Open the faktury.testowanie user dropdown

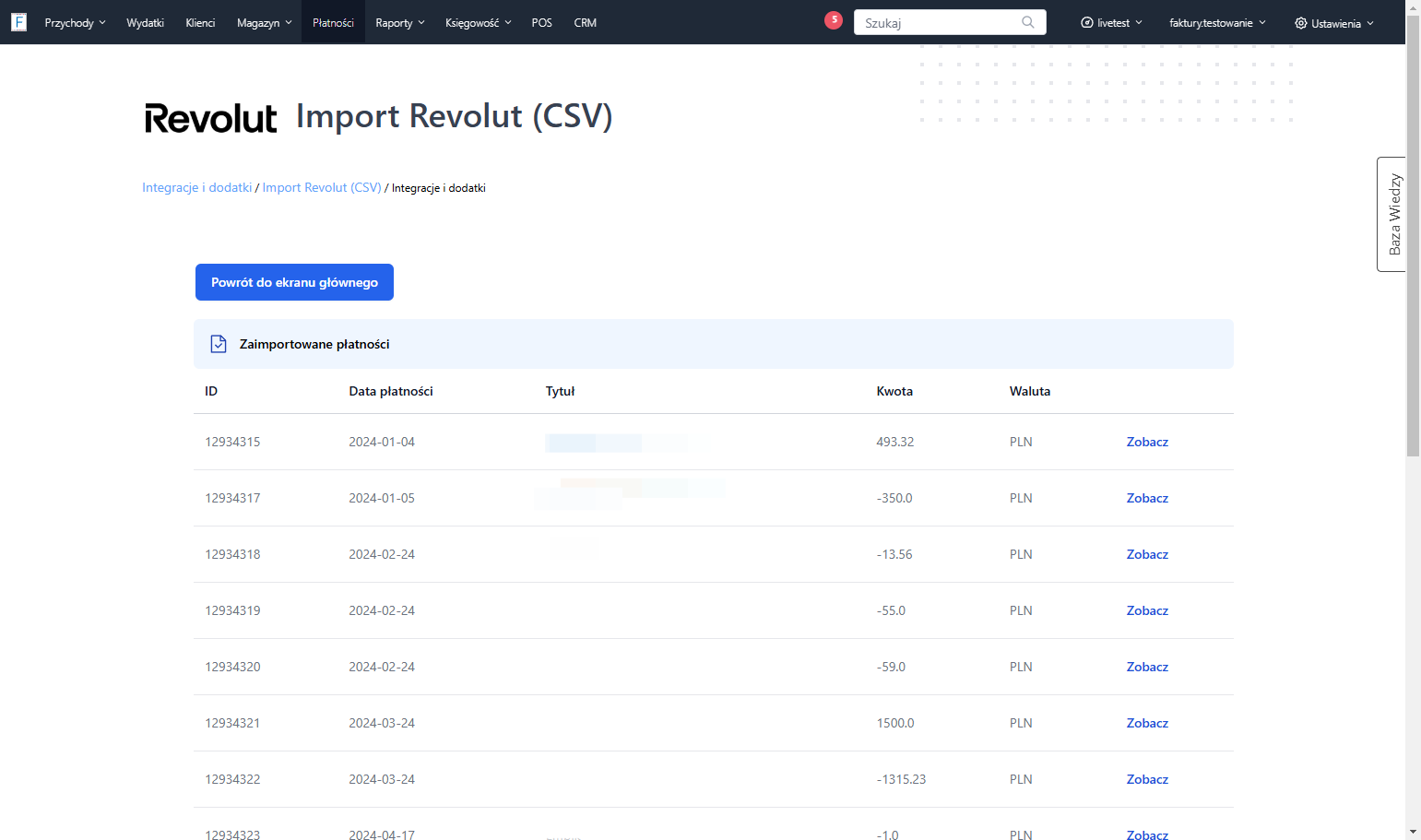(1217, 23)
